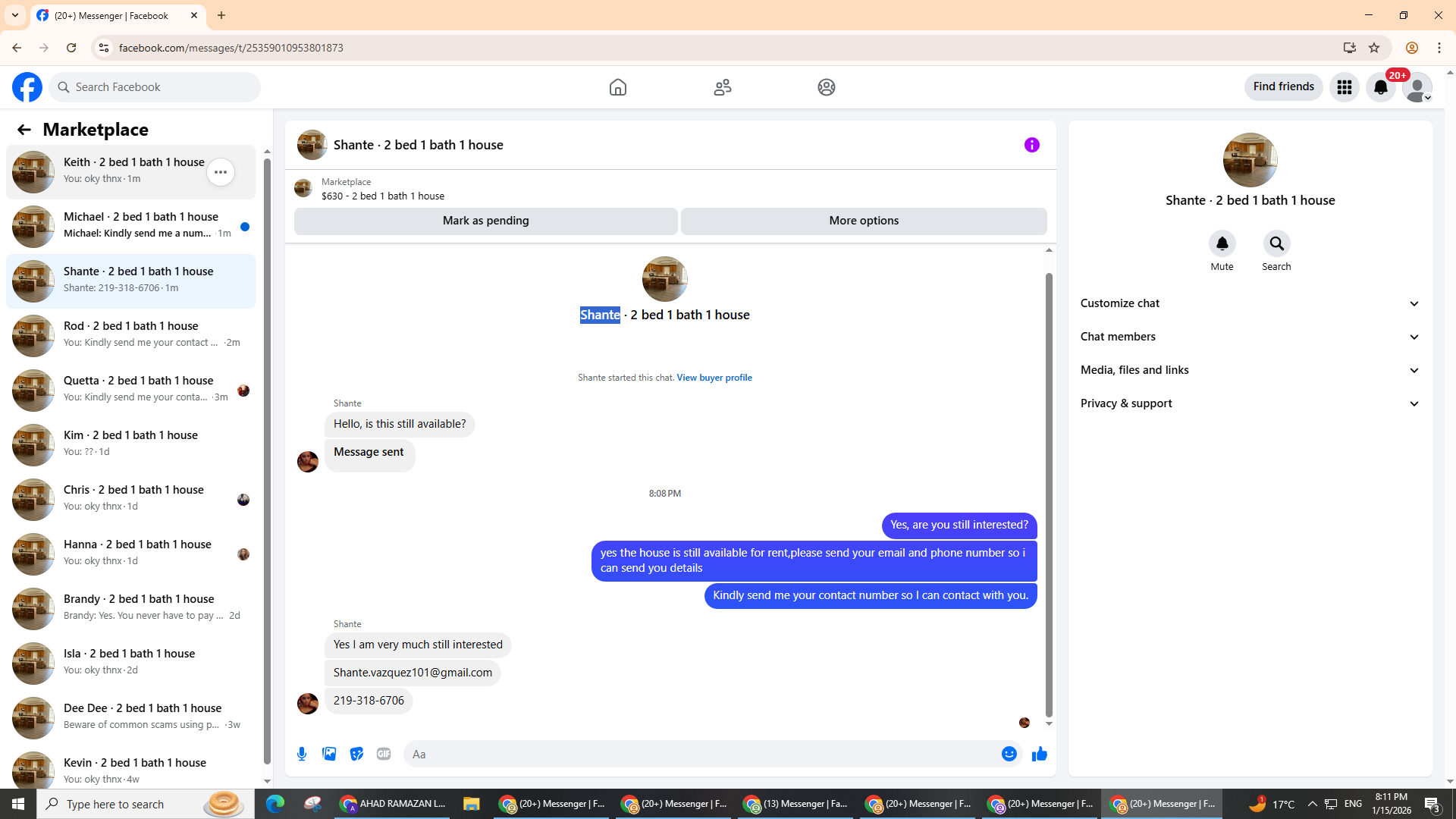Toggle the conversation information panel icon

[1031, 145]
